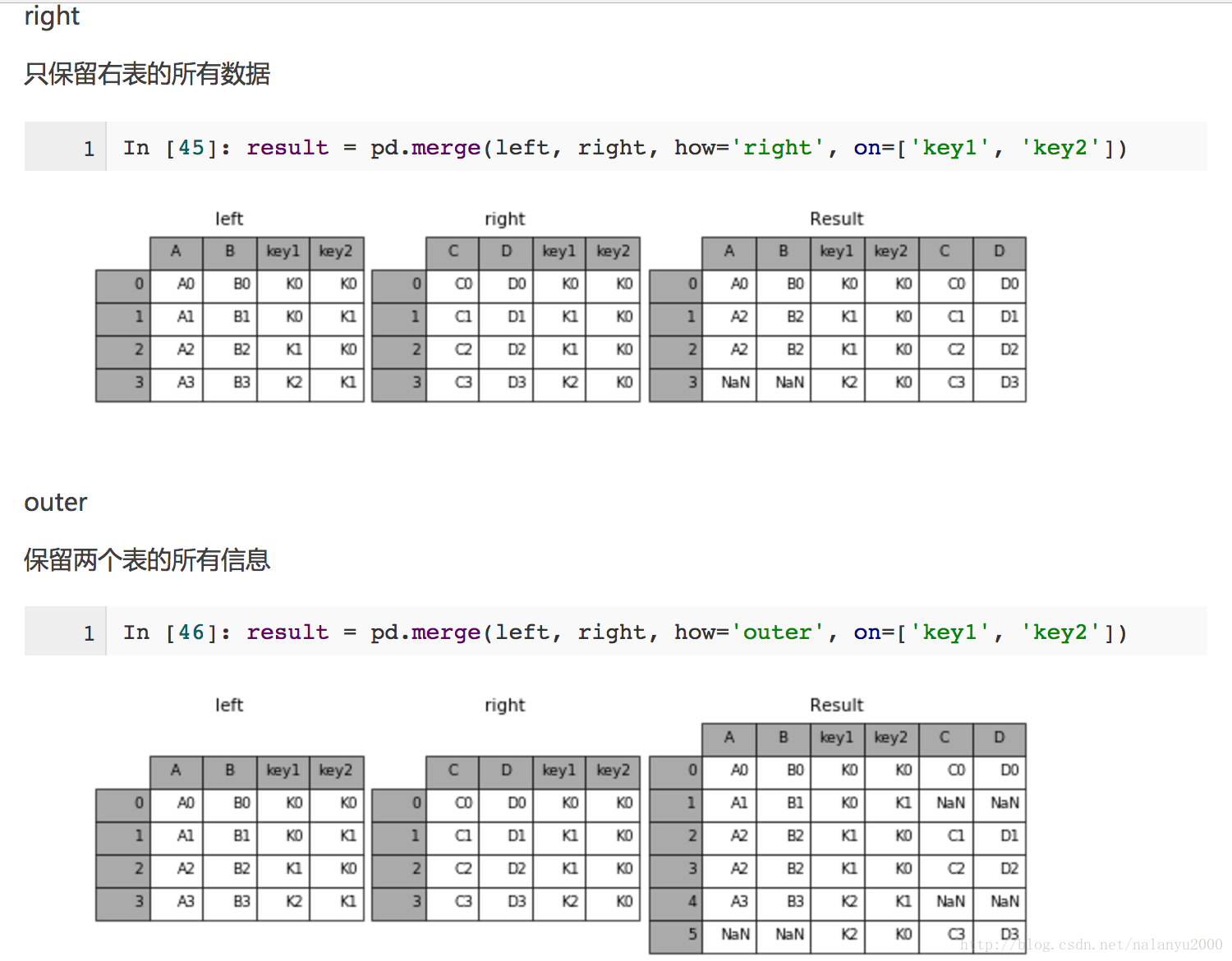Click the "Result" table title under In [46]
The height and width of the screenshot is (961, 1232).
(x=836, y=706)
